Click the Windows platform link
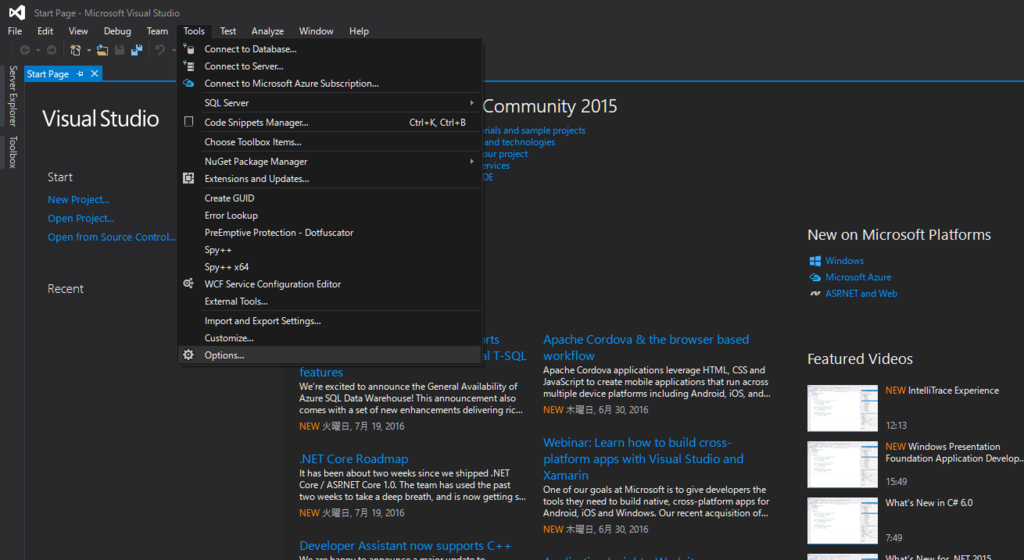1024x560 pixels. click(x=844, y=261)
